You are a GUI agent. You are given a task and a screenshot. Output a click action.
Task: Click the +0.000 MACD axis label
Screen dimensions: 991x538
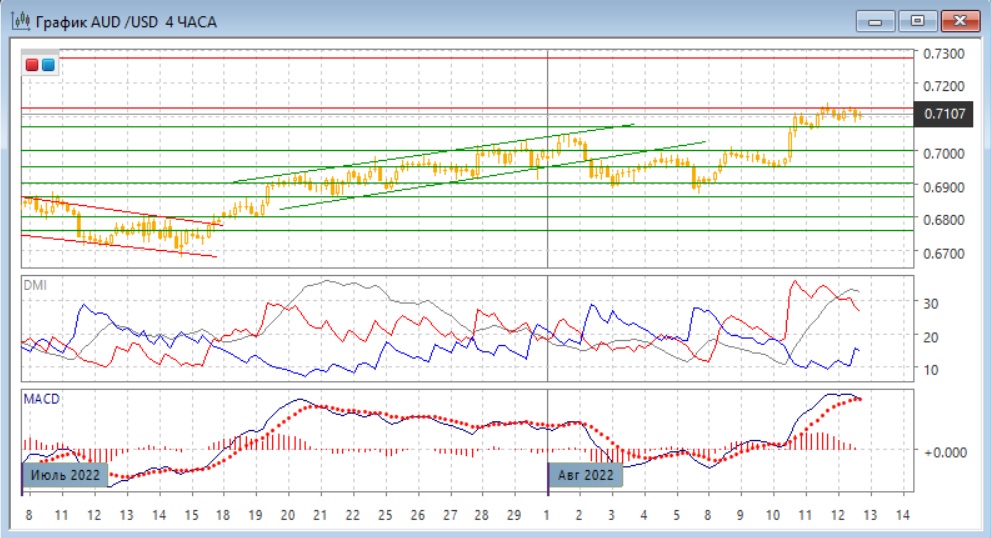(943, 452)
